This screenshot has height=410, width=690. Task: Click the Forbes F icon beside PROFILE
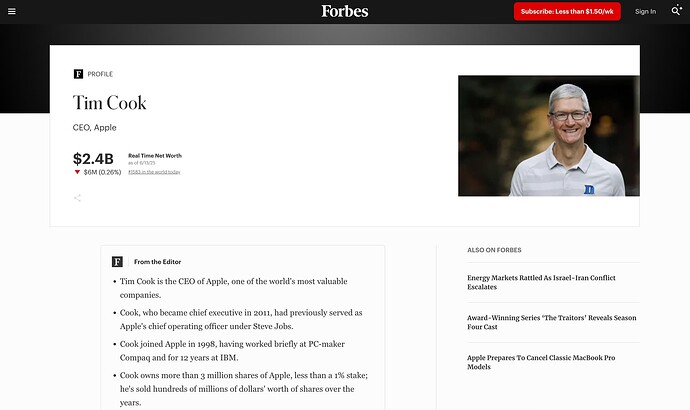tap(78, 74)
